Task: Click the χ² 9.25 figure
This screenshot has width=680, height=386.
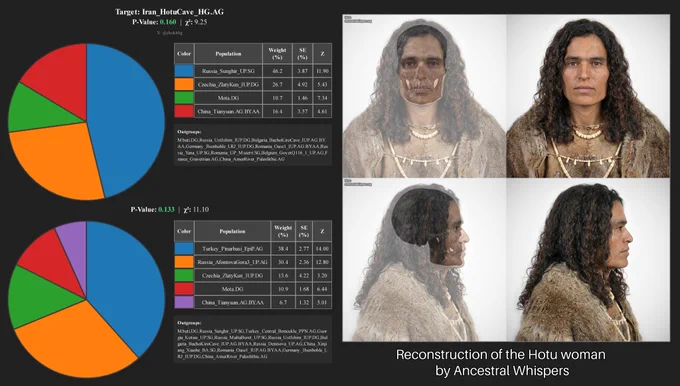Action: [196, 22]
